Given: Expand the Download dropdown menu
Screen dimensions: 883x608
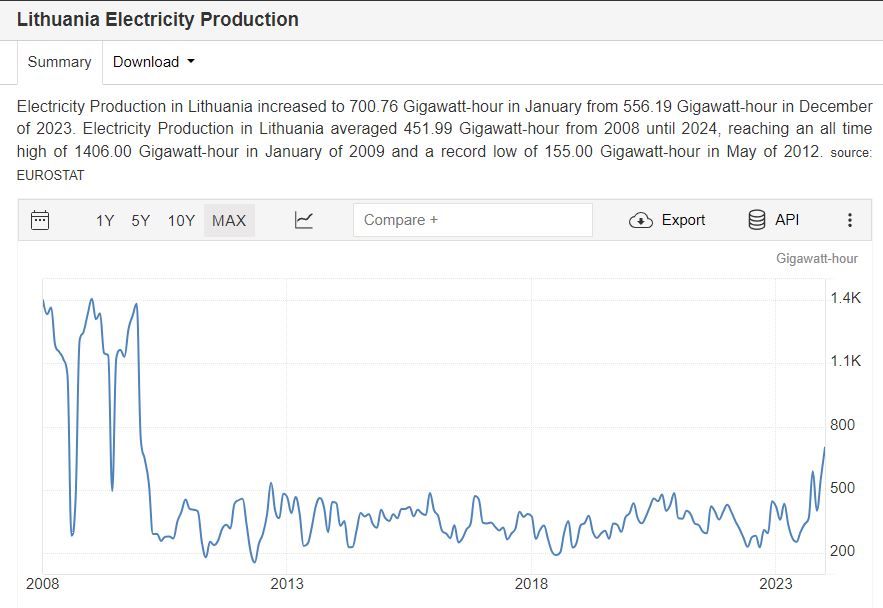Looking at the screenshot, I should [153, 62].
